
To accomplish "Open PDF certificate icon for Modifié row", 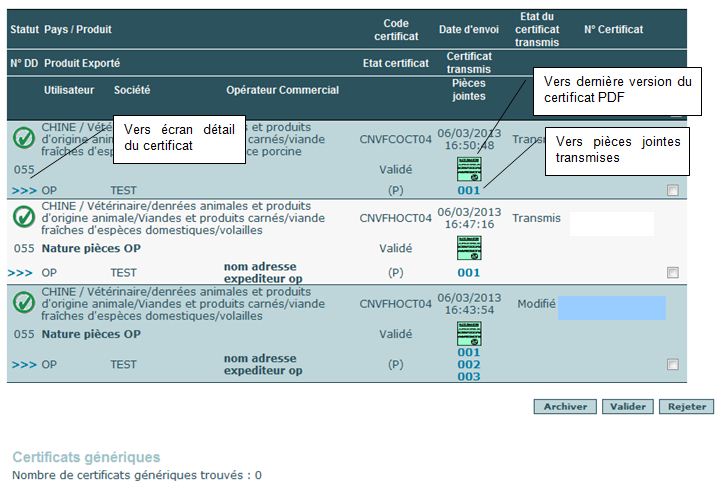I will [469, 333].
